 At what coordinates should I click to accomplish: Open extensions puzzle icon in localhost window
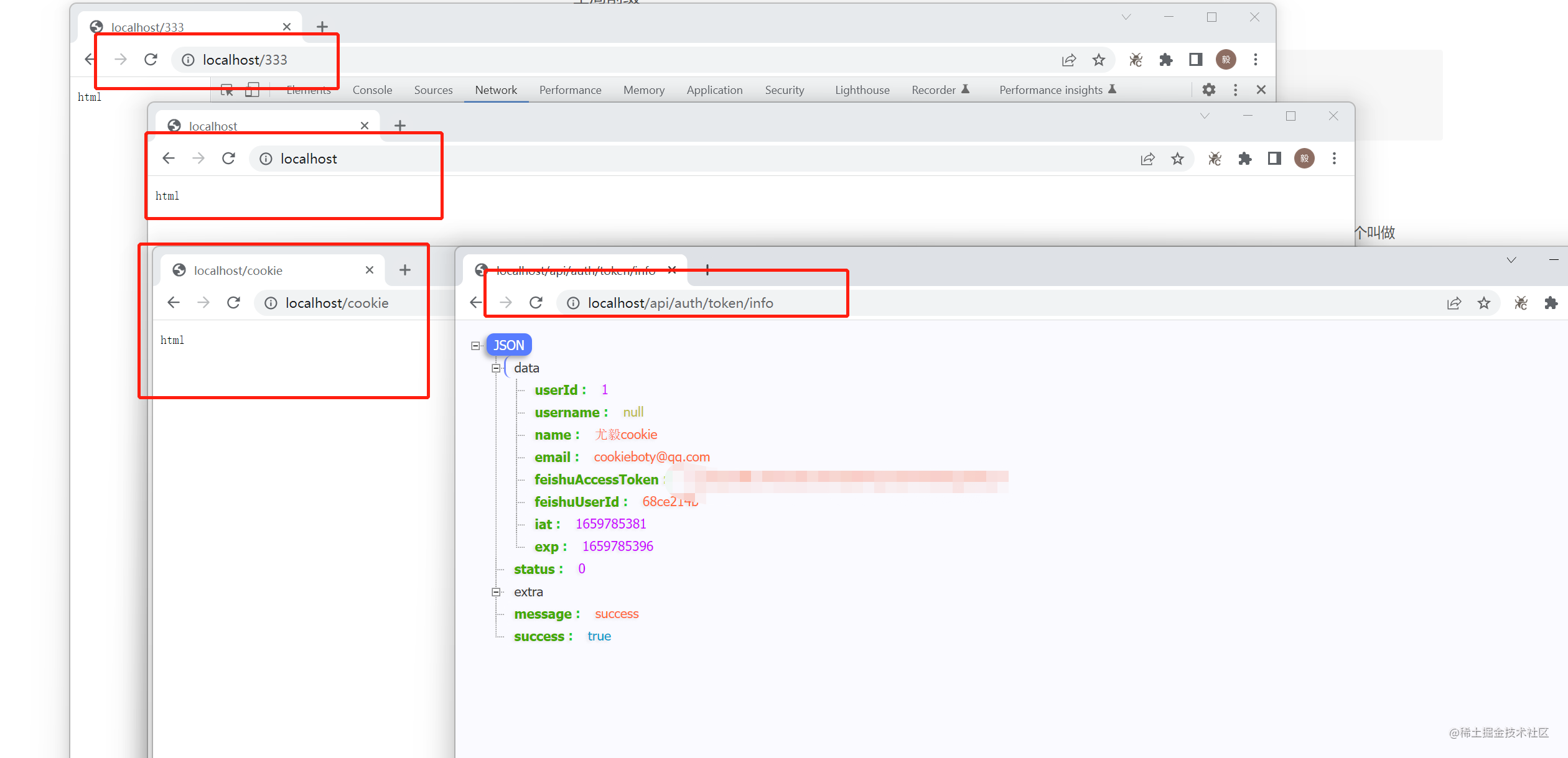click(x=1244, y=159)
